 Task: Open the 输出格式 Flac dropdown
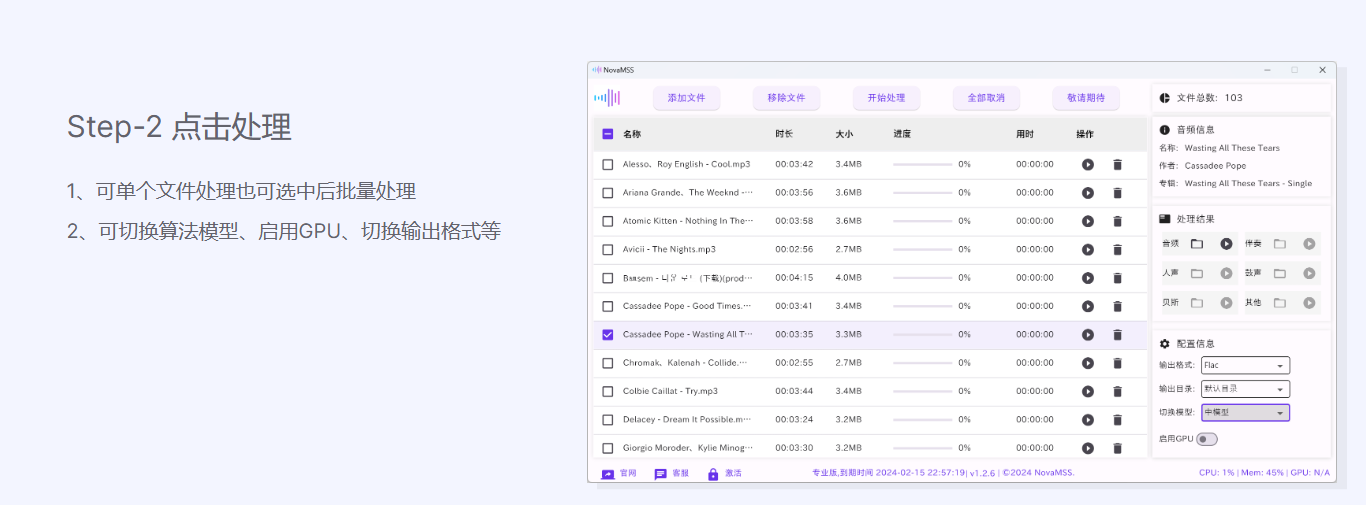(1245, 366)
